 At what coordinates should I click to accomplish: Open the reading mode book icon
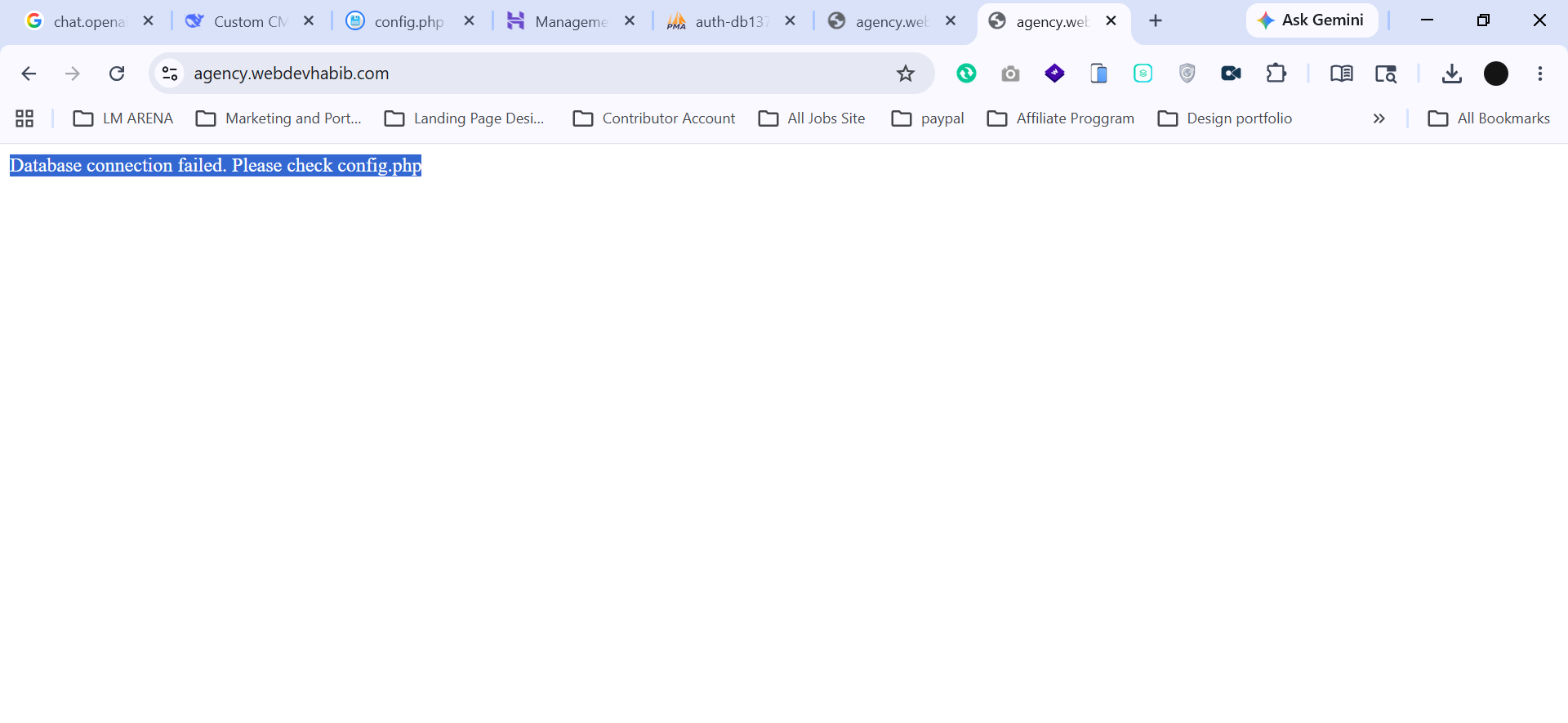click(x=1341, y=74)
